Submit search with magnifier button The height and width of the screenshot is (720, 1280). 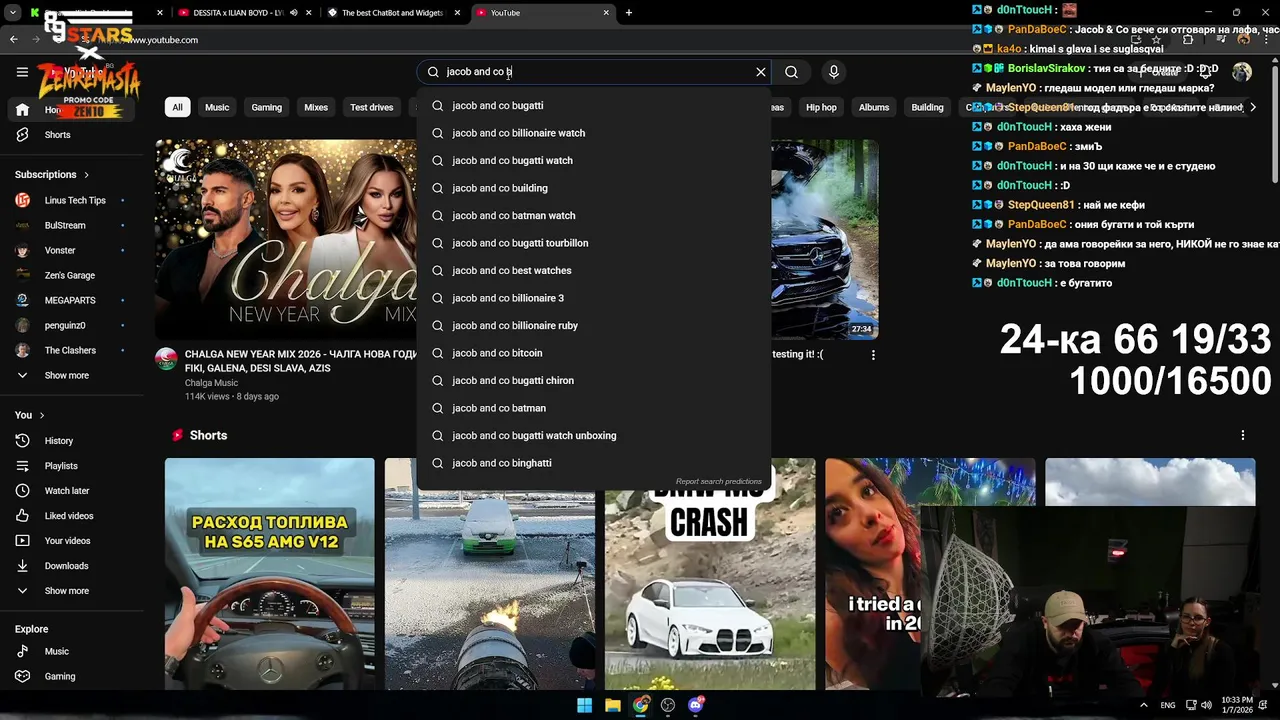pos(791,72)
